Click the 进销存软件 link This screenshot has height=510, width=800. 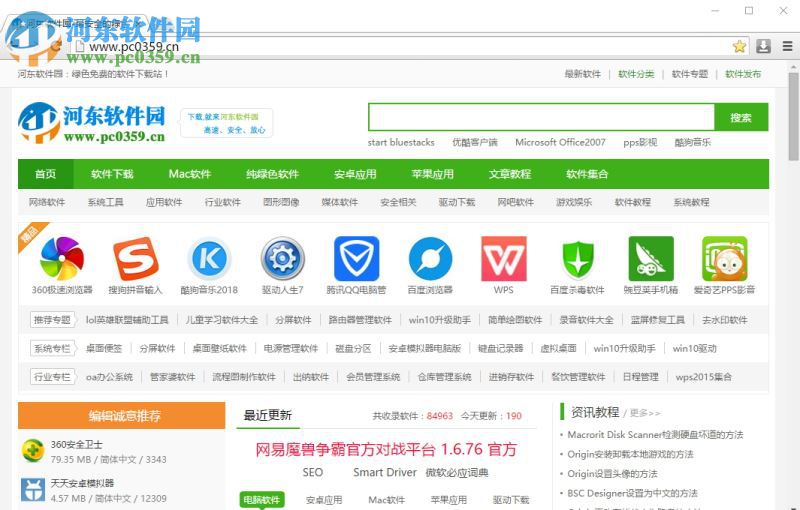(511, 377)
